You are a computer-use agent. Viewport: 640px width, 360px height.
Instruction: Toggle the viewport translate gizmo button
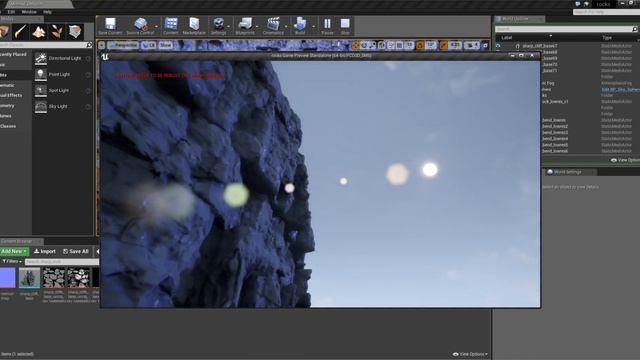[x=356, y=45]
